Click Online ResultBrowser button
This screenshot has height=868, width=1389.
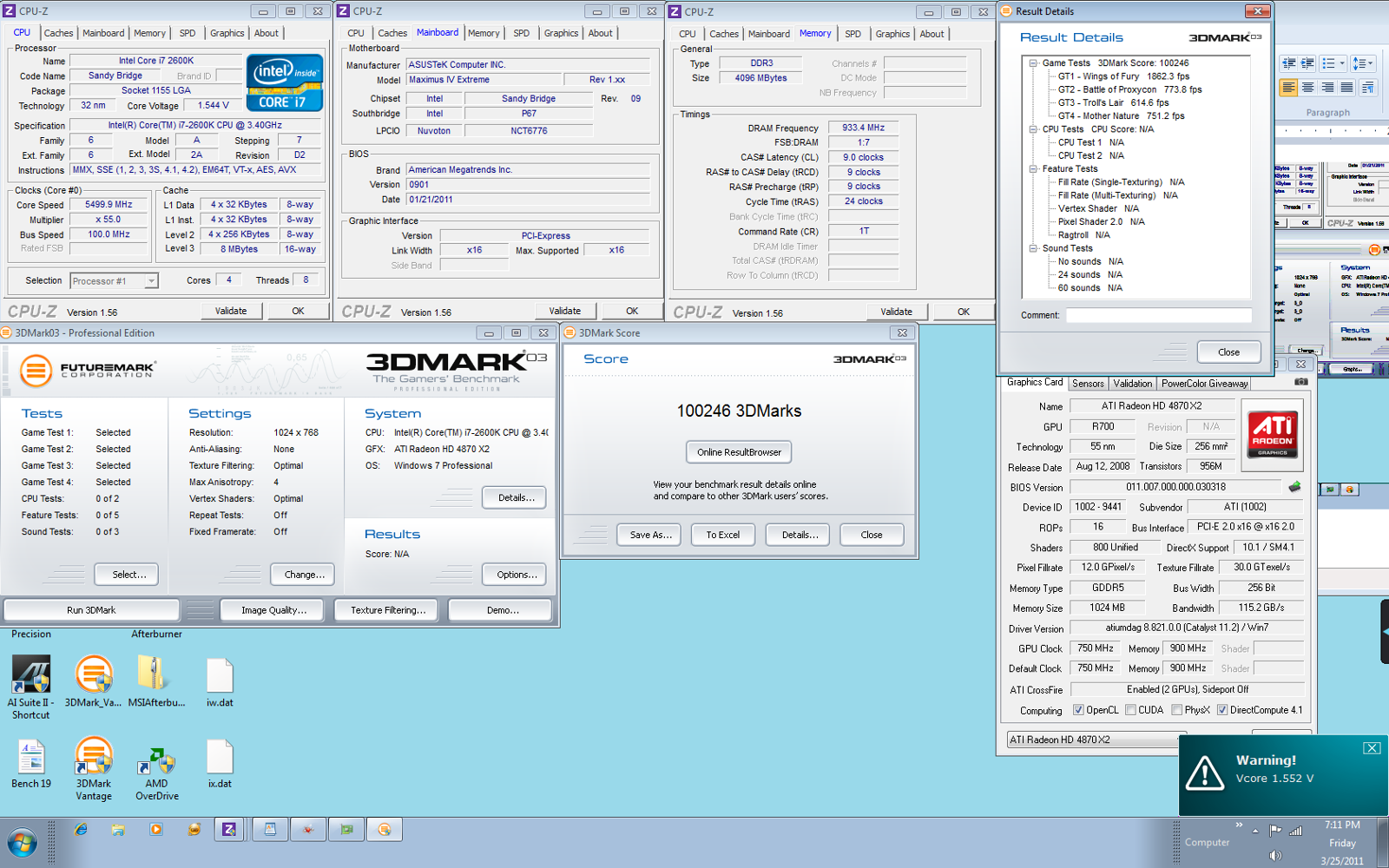pos(739,452)
